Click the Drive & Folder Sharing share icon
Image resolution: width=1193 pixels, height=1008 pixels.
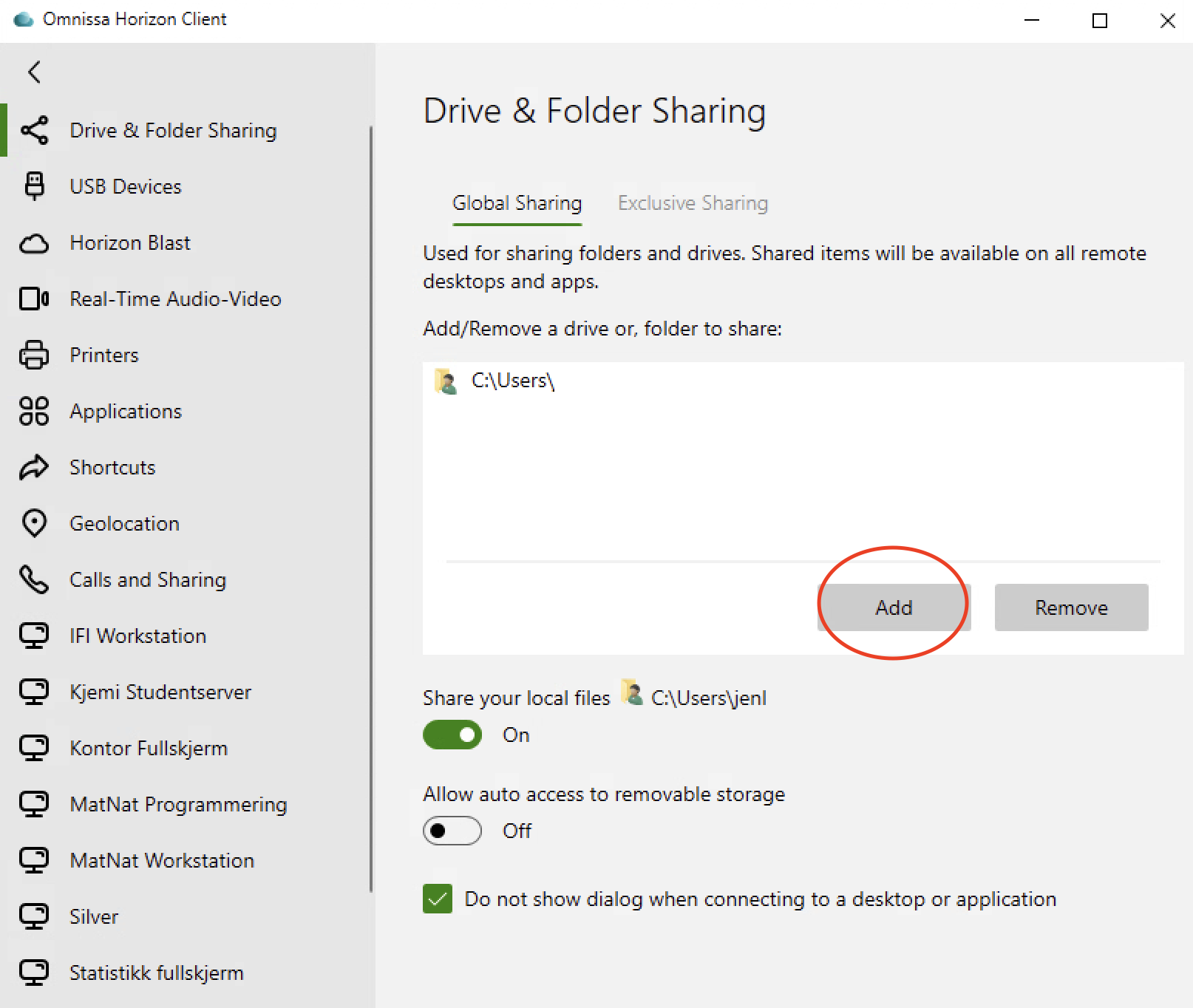tap(34, 130)
